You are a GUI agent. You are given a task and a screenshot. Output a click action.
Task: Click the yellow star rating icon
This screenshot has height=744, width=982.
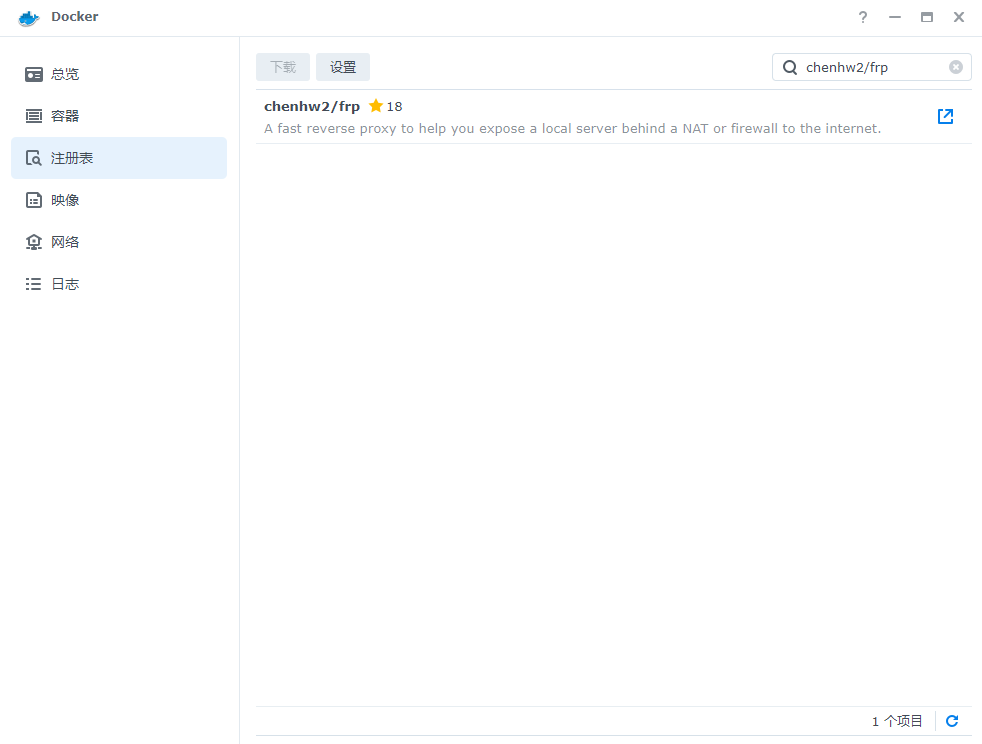[x=376, y=106]
